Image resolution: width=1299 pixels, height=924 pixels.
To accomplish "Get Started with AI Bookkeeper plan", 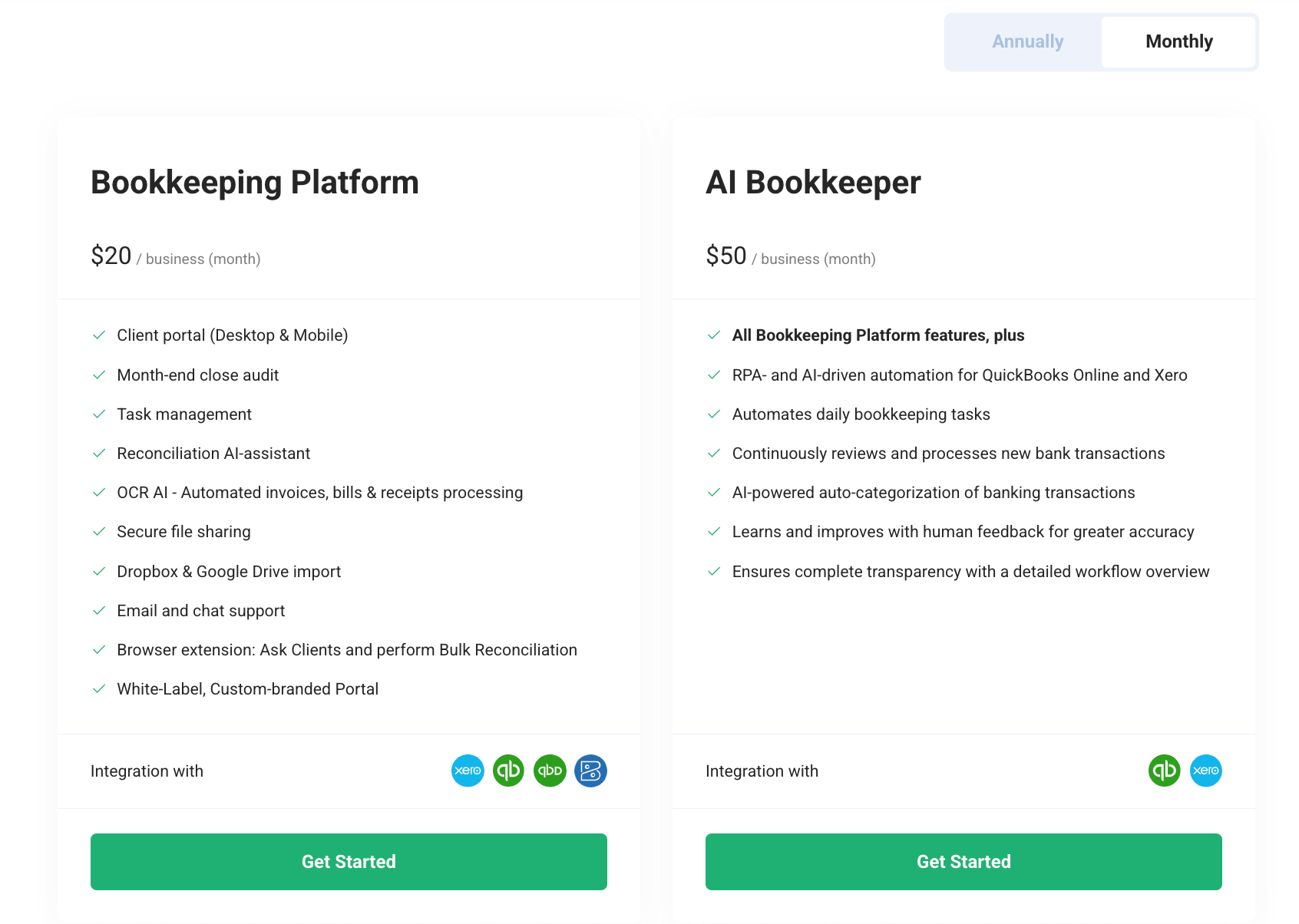I will coord(964,862).
